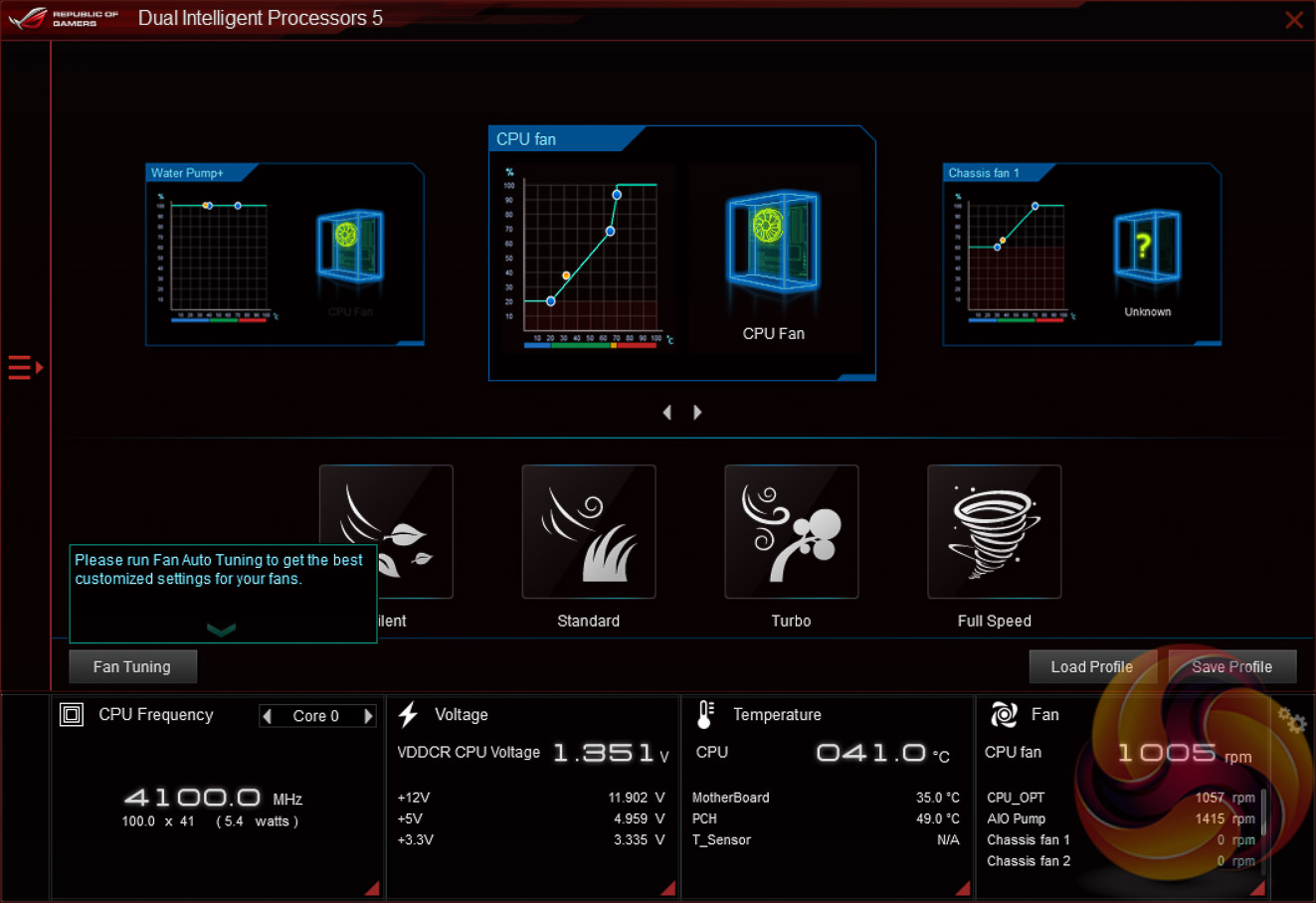This screenshot has width=1316, height=903.
Task: Switch to the next CPU core
Action: pyautogui.click(x=368, y=716)
